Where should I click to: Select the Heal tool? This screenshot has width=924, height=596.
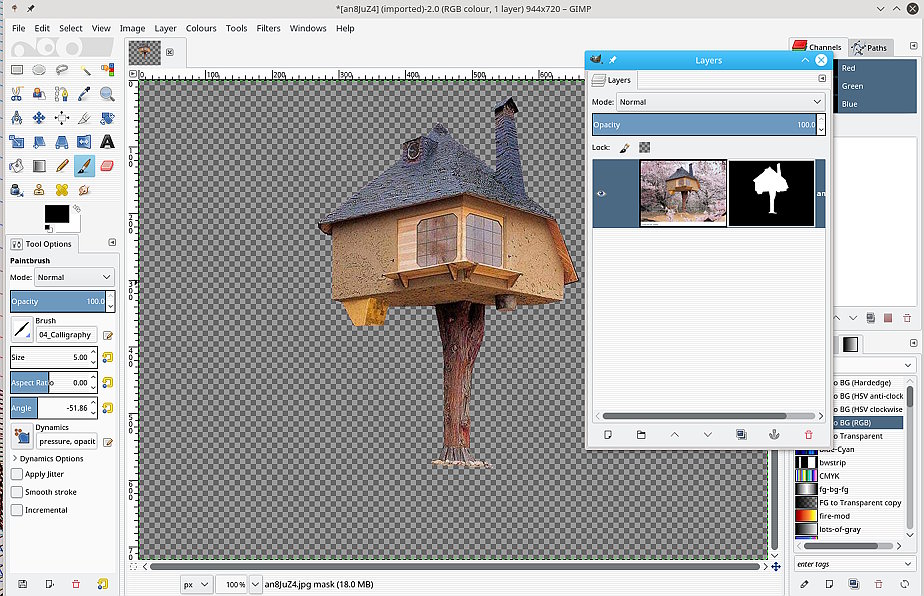62,190
